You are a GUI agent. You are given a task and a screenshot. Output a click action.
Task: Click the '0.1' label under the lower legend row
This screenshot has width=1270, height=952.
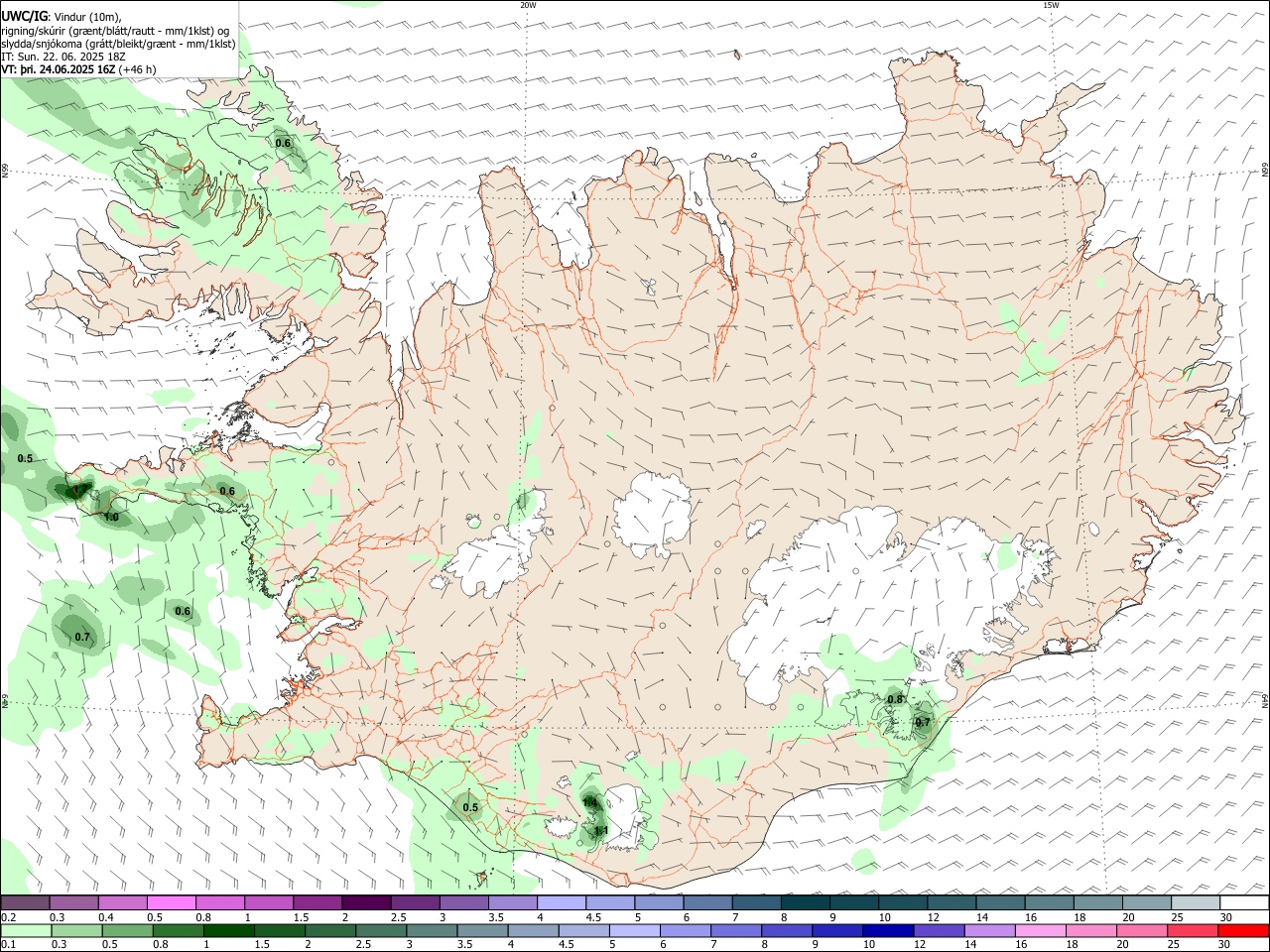pos(9,944)
